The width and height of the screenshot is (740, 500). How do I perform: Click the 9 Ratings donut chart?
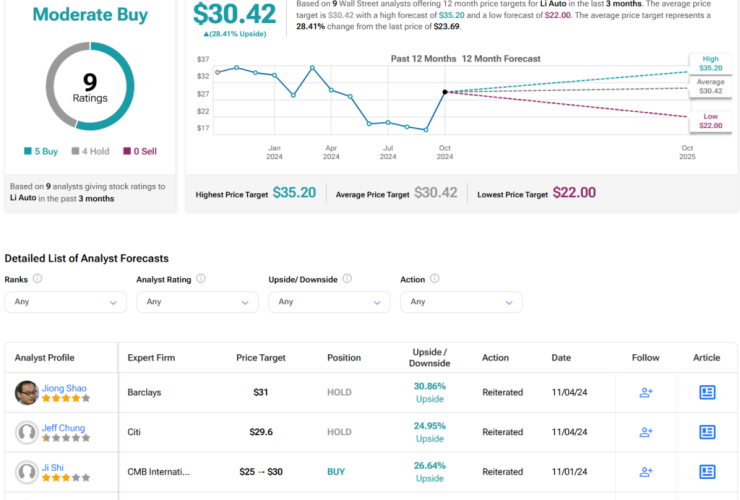click(90, 86)
